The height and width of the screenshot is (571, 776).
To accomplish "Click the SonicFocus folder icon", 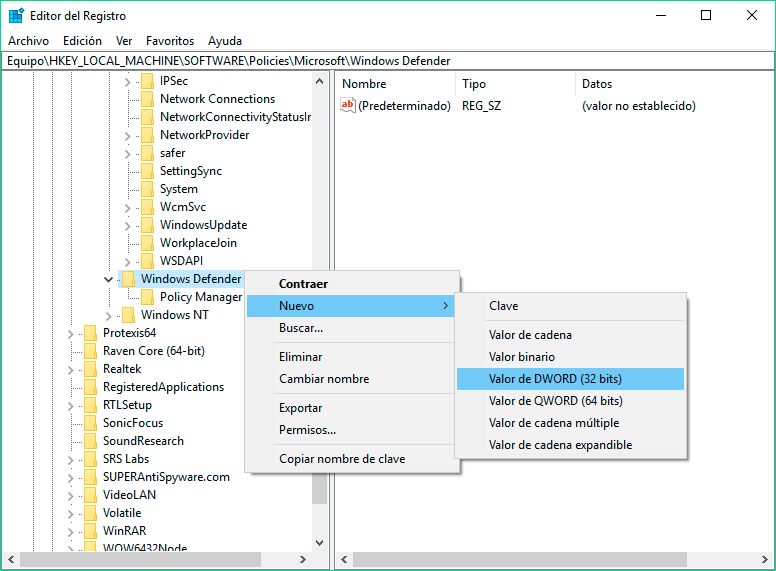I will pyautogui.click(x=91, y=423).
